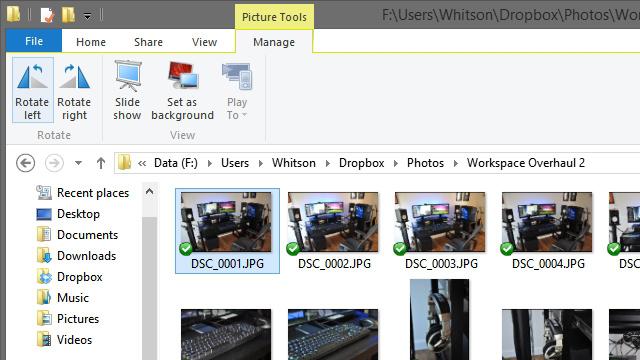Set picture as desktop background
640x360 pixels.
pos(182,90)
